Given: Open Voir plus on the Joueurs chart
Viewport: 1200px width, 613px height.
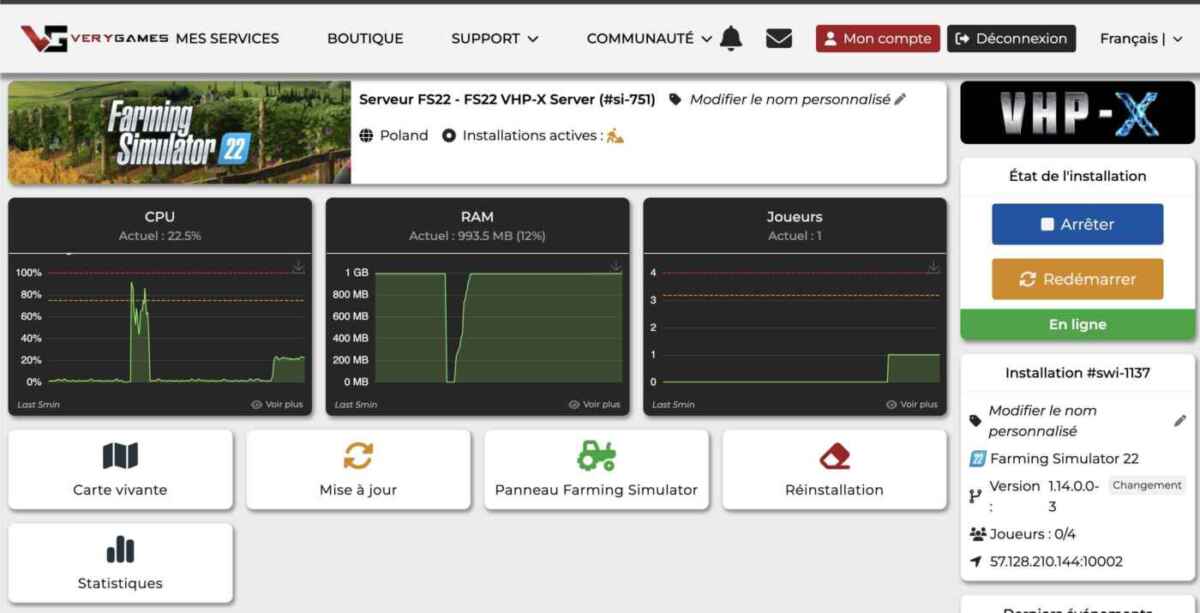Looking at the screenshot, I should click(913, 404).
